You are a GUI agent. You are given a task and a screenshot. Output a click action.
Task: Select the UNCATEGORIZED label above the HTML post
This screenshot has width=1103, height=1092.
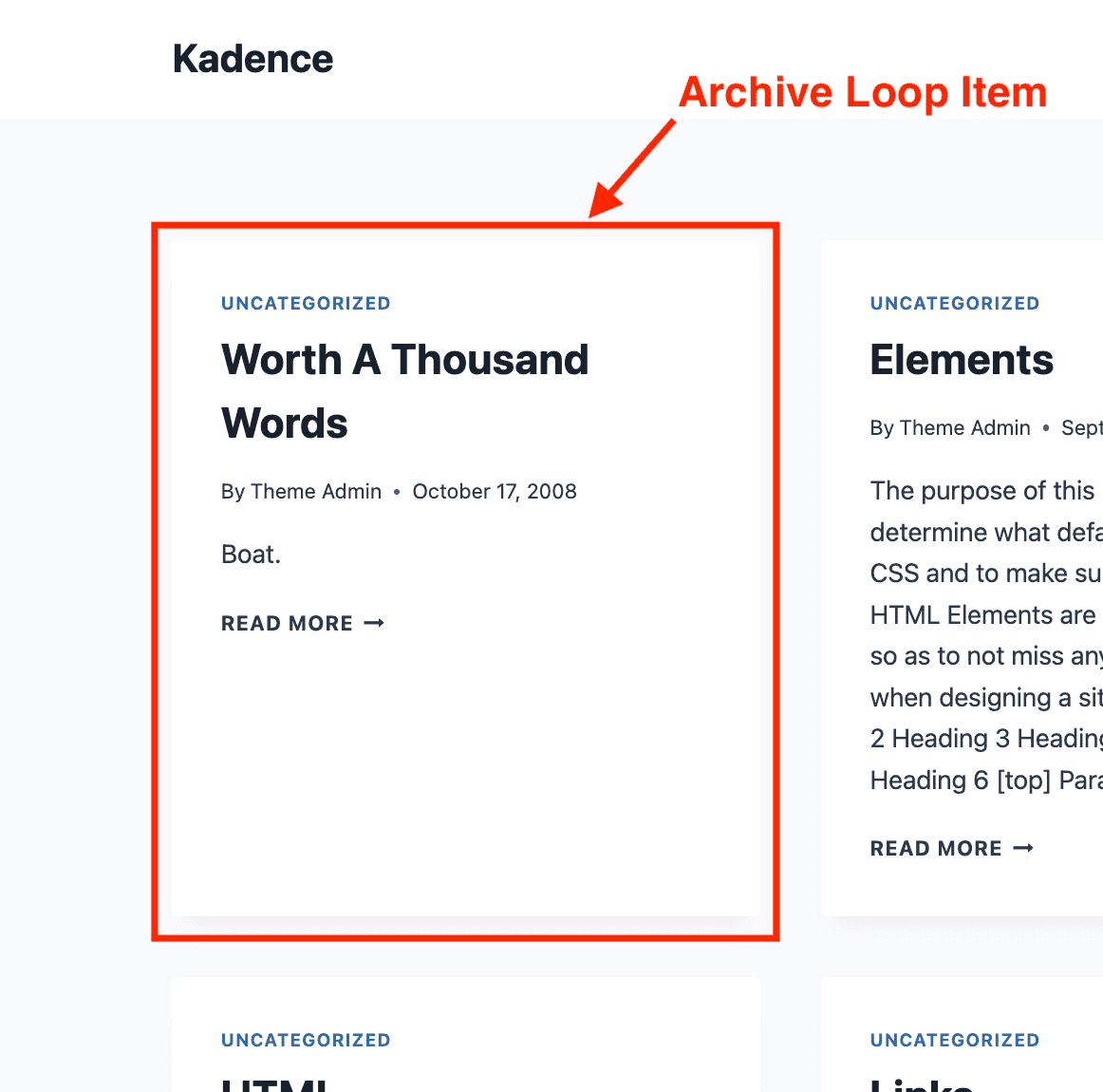point(306,1040)
